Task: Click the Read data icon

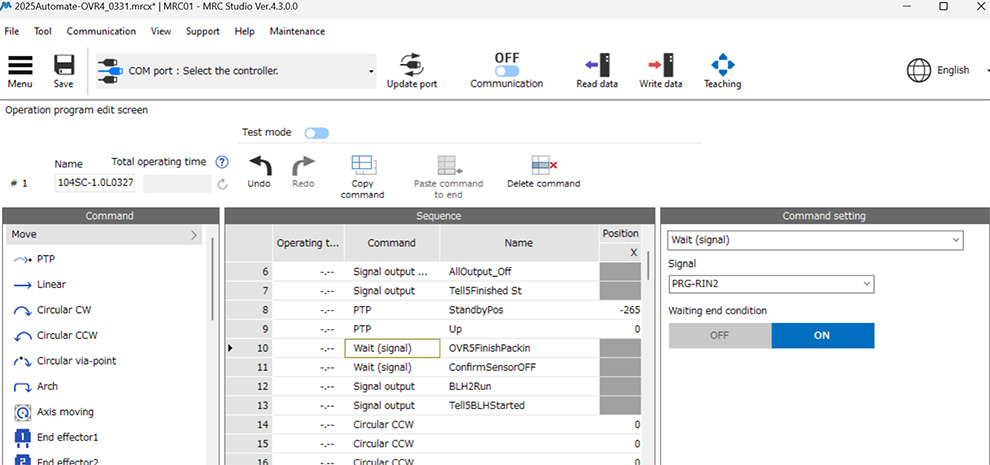Action: pos(597,64)
